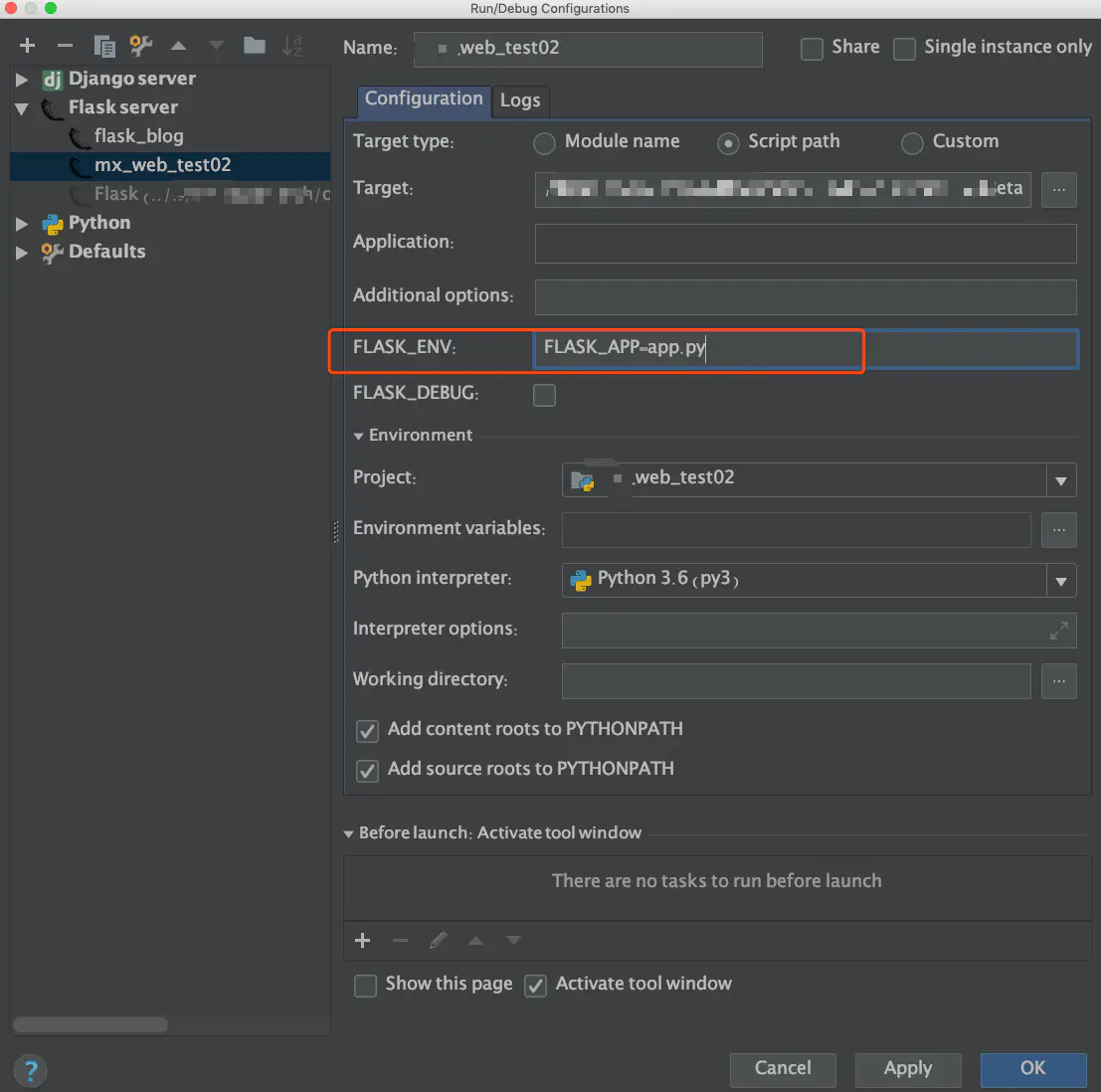Switch to the Logs tab
The image size is (1101, 1092).
(520, 100)
